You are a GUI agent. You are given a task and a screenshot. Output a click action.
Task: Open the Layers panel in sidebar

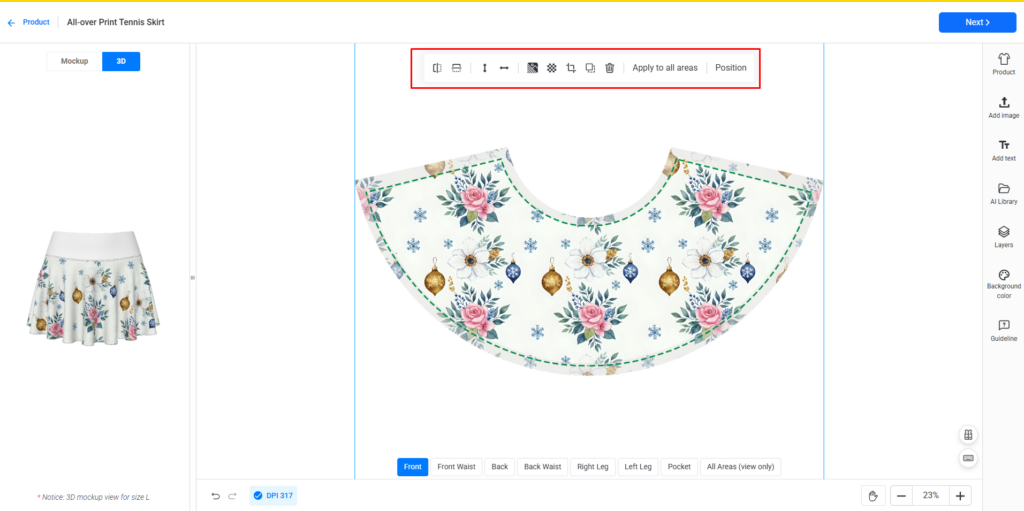[x=1003, y=236]
